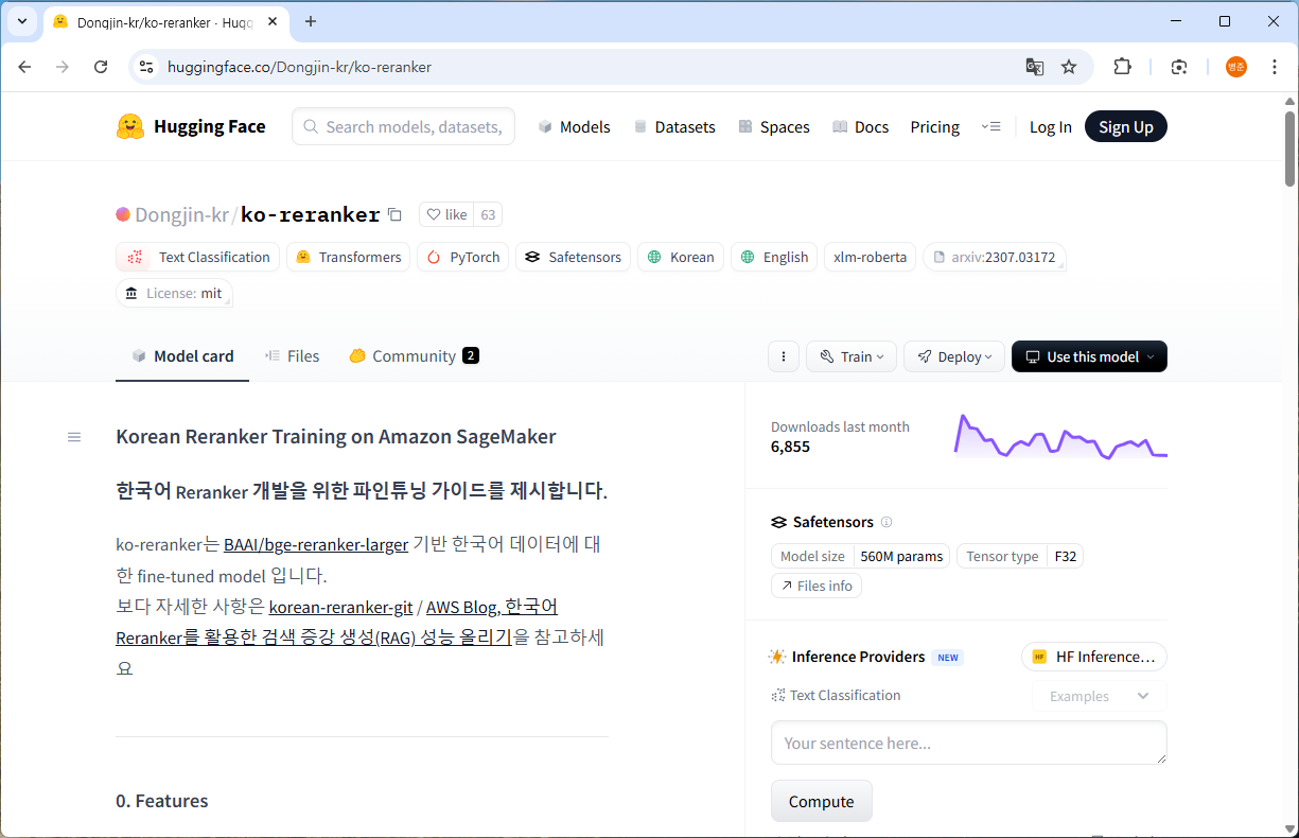Click the downloads trend chart
1299x838 pixels.
coord(1061,437)
